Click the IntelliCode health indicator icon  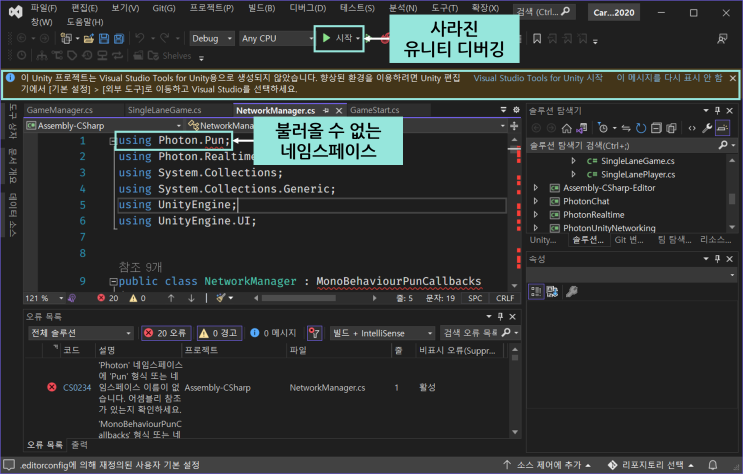pos(72,298)
